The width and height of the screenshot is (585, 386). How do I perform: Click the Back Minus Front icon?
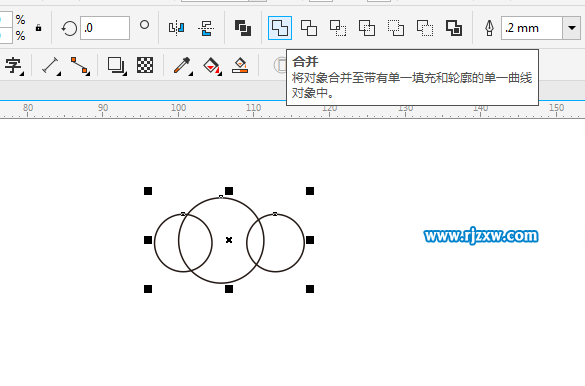click(425, 28)
